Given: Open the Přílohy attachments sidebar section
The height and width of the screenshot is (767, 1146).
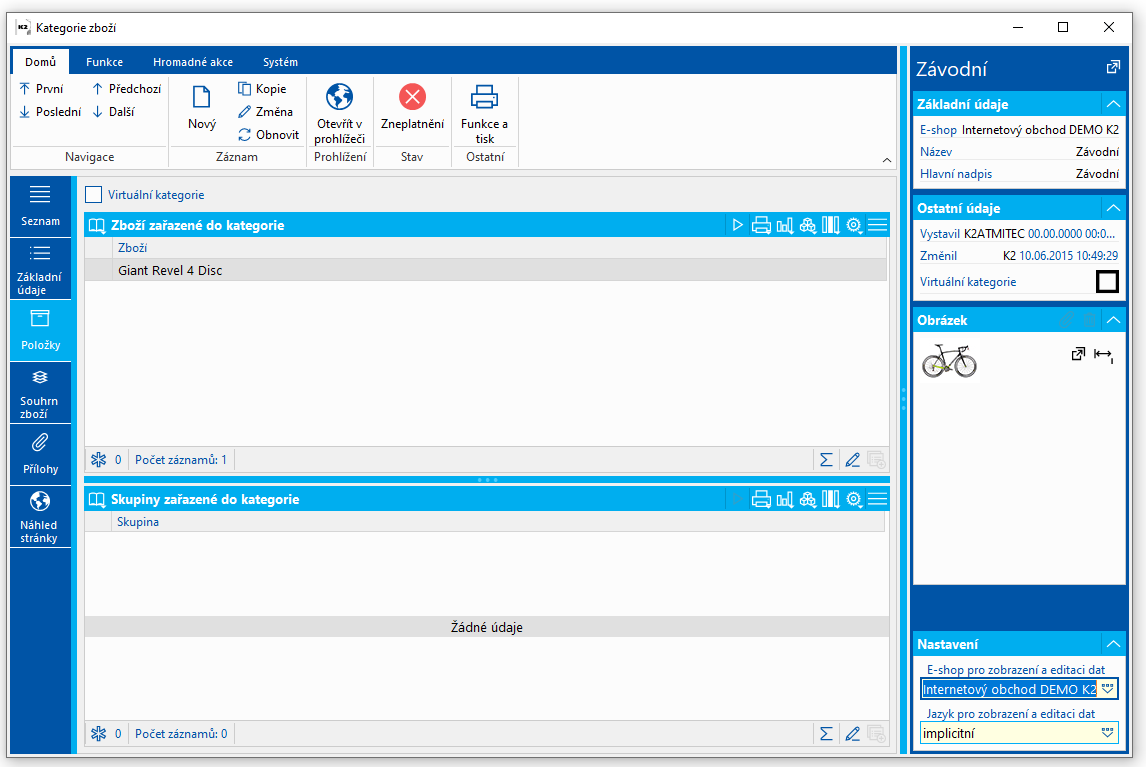Looking at the screenshot, I should click(x=40, y=455).
